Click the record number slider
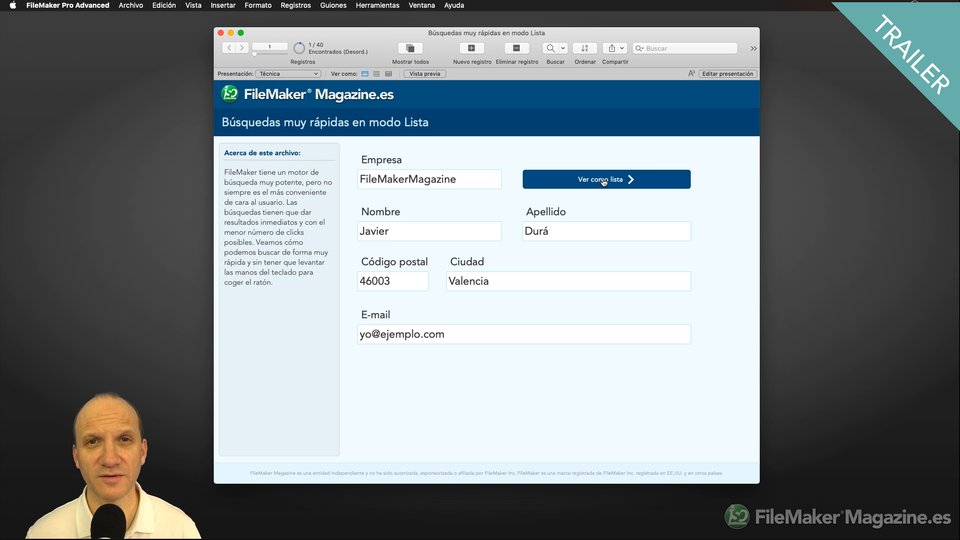Viewport: 960px width, 540px height. point(269,54)
